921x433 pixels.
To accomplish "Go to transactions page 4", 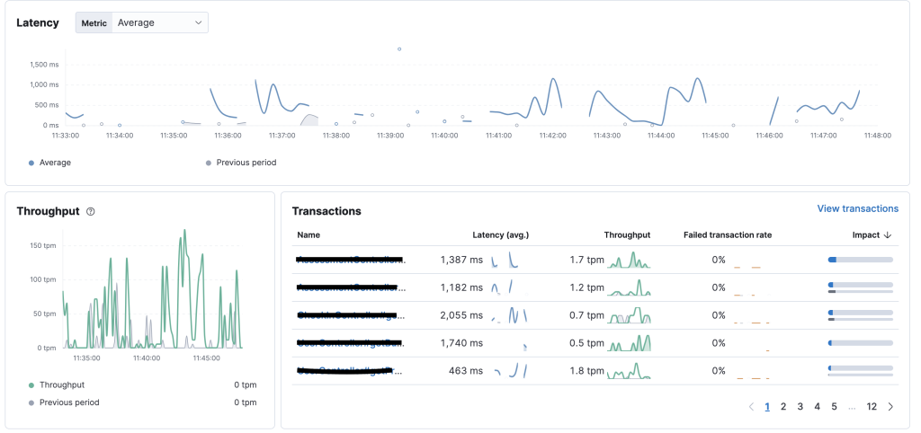I will coord(817,407).
